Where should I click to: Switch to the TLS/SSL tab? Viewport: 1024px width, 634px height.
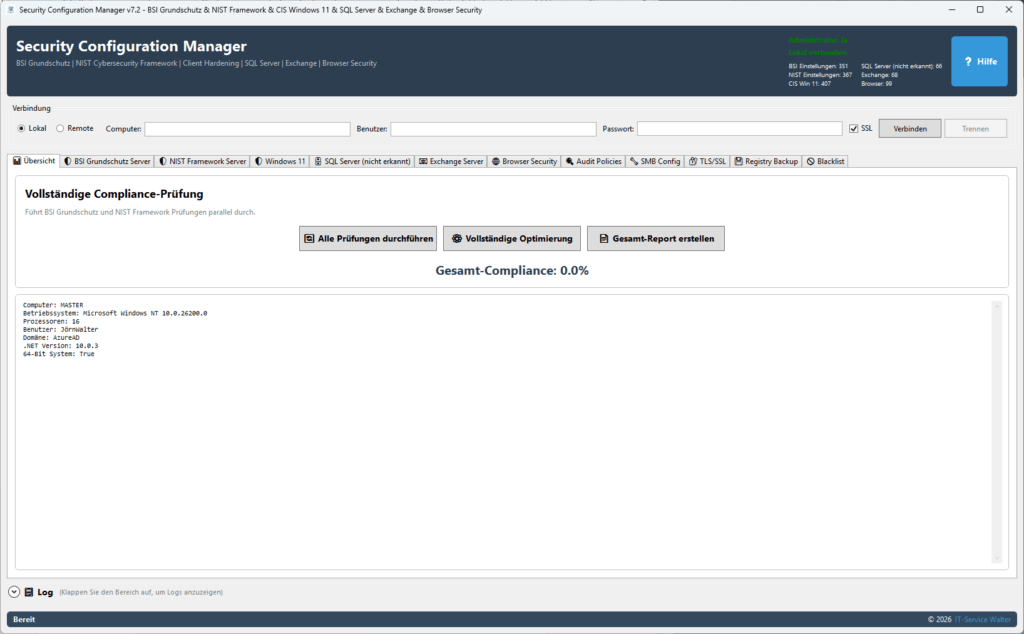click(x=706, y=161)
